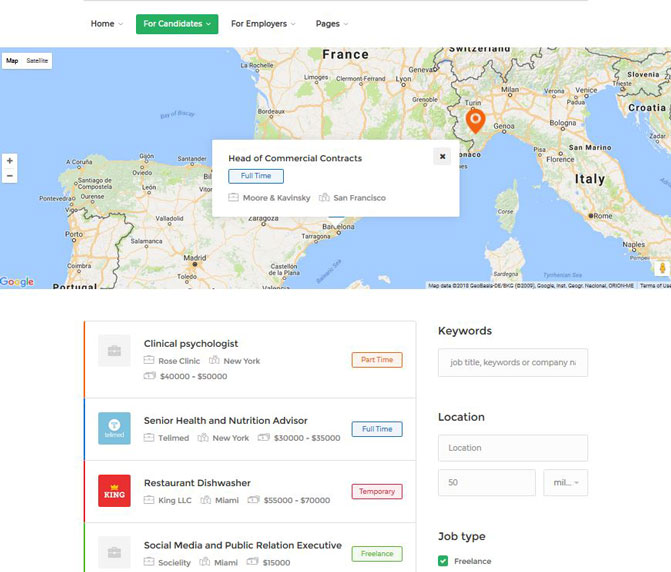671x572 pixels.
Task: Click salary icon beside $15000
Action: 252,562
